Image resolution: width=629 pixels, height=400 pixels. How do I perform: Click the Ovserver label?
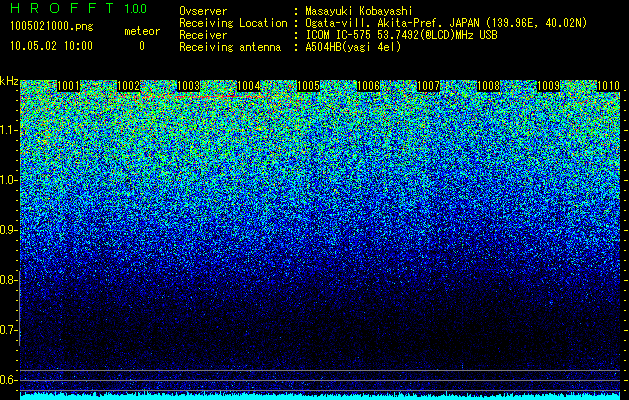pyautogui.click(x=203, y=11)
